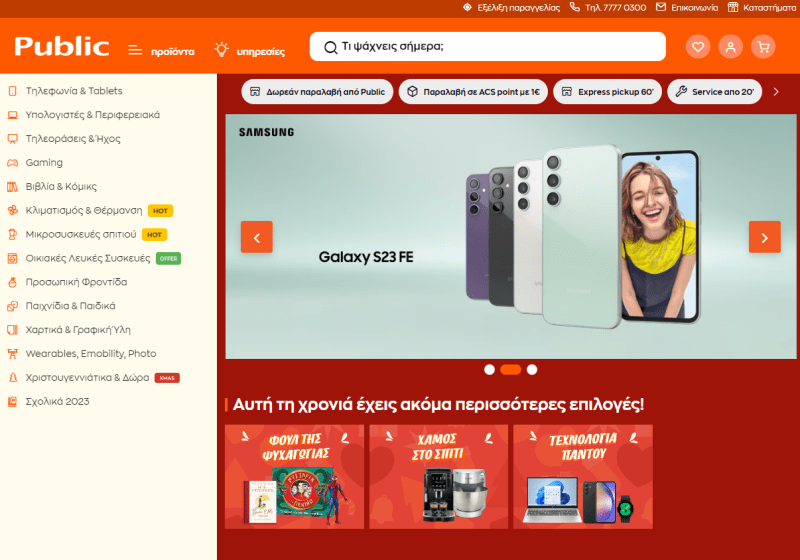The height and width of the screenshot is (560, 800).
Task: Open Υπολογιστές & Περιφερειακά category
Action: coord(93,115)
